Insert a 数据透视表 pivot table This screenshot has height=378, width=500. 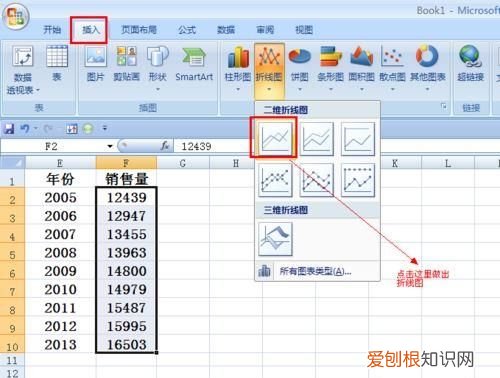point(23,70)
